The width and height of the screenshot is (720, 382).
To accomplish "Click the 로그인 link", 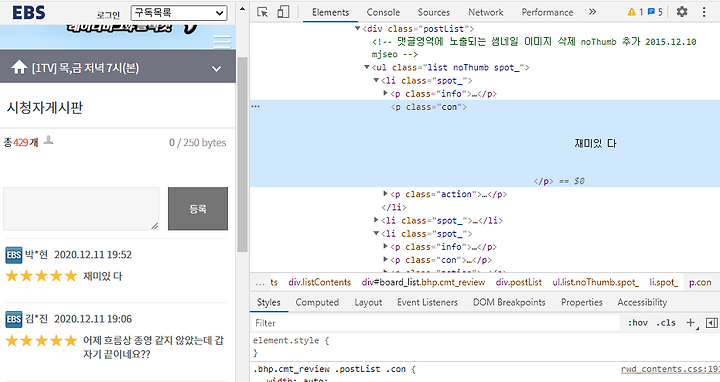I will tap(108, 15).
